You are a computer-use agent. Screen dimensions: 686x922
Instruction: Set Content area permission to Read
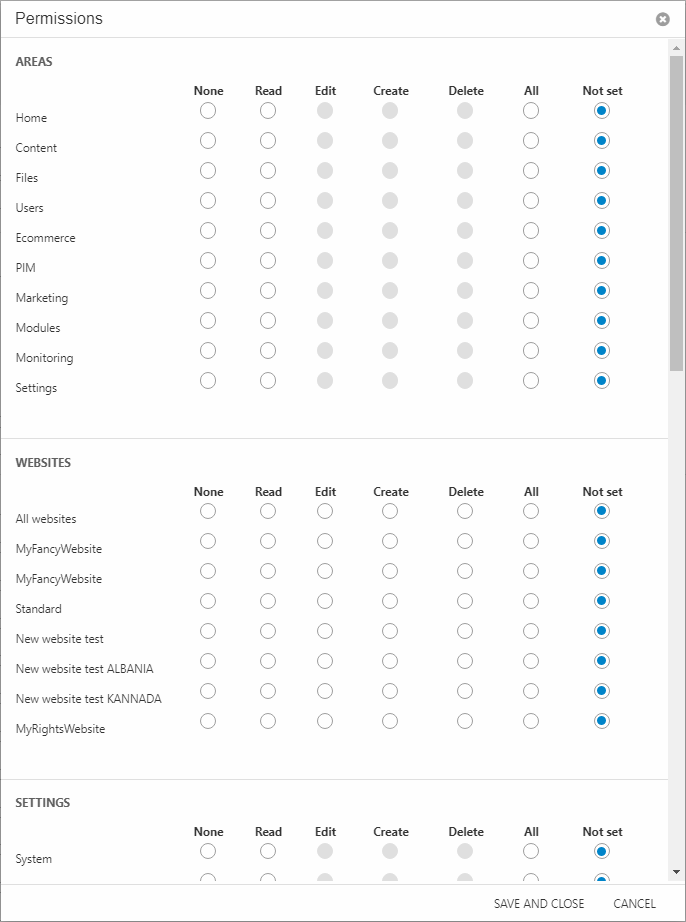pos(268,141)
